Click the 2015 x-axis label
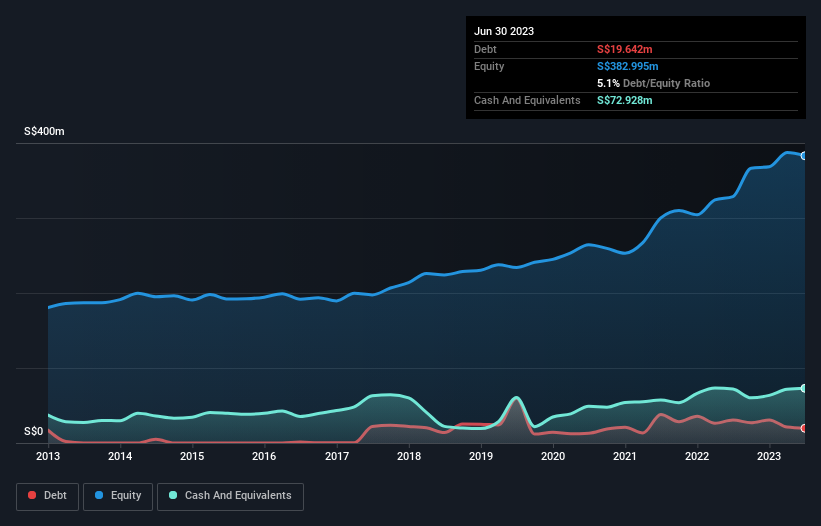Image resolution: width=821 pixels, height=526 pixels. [192, 456]
